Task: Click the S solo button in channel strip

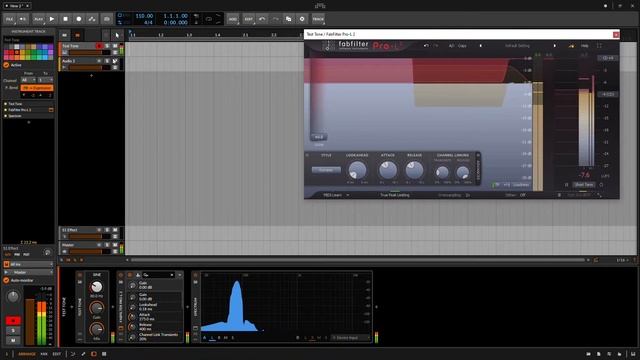Action: tap(13, 331)
